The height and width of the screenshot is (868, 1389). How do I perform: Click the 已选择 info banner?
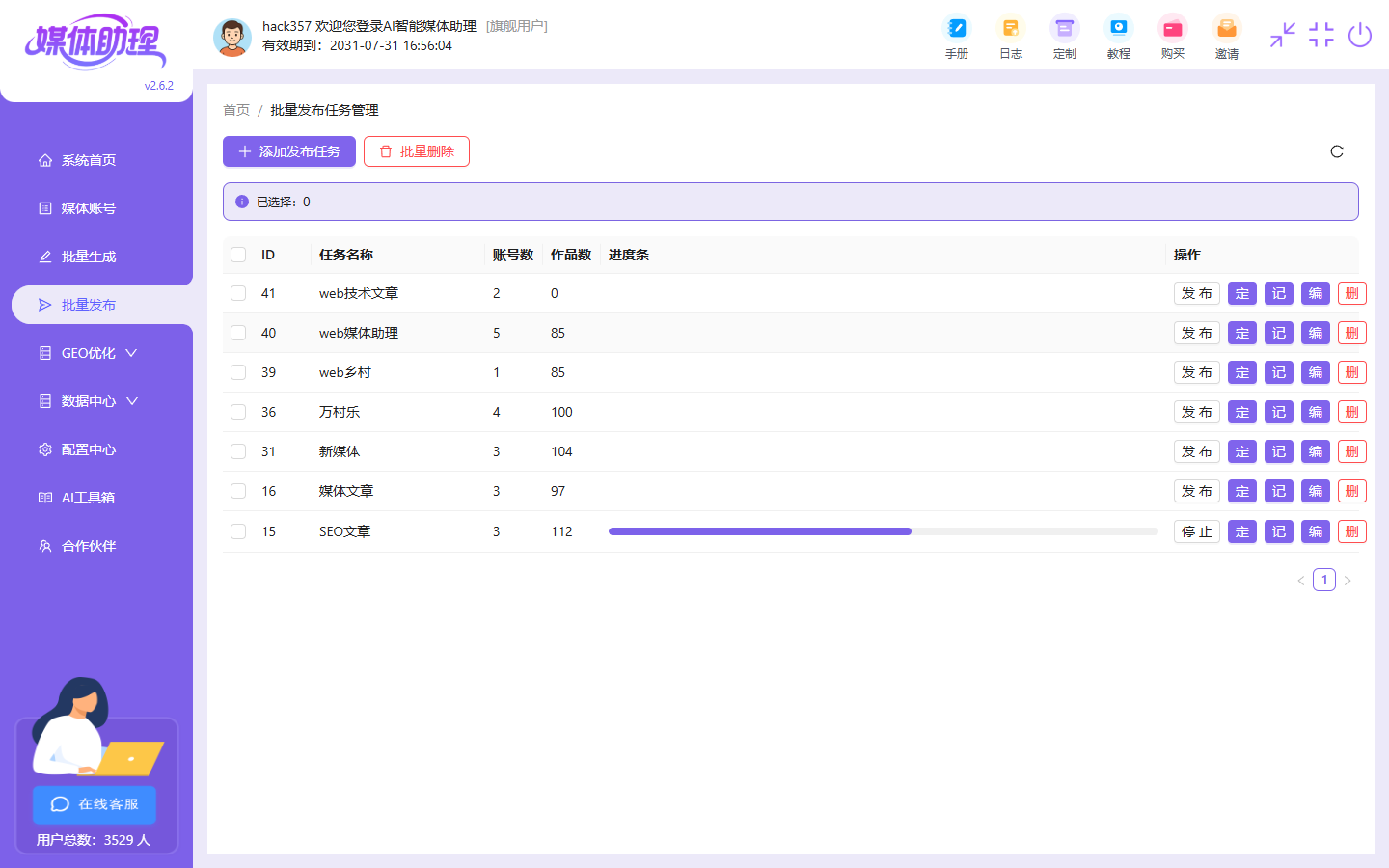[x=791, y=202]
